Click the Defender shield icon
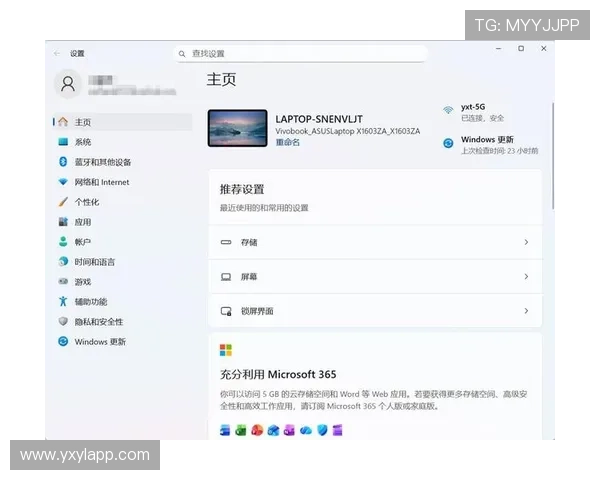The width and height of the screenshot is (600, 480). 322,430
